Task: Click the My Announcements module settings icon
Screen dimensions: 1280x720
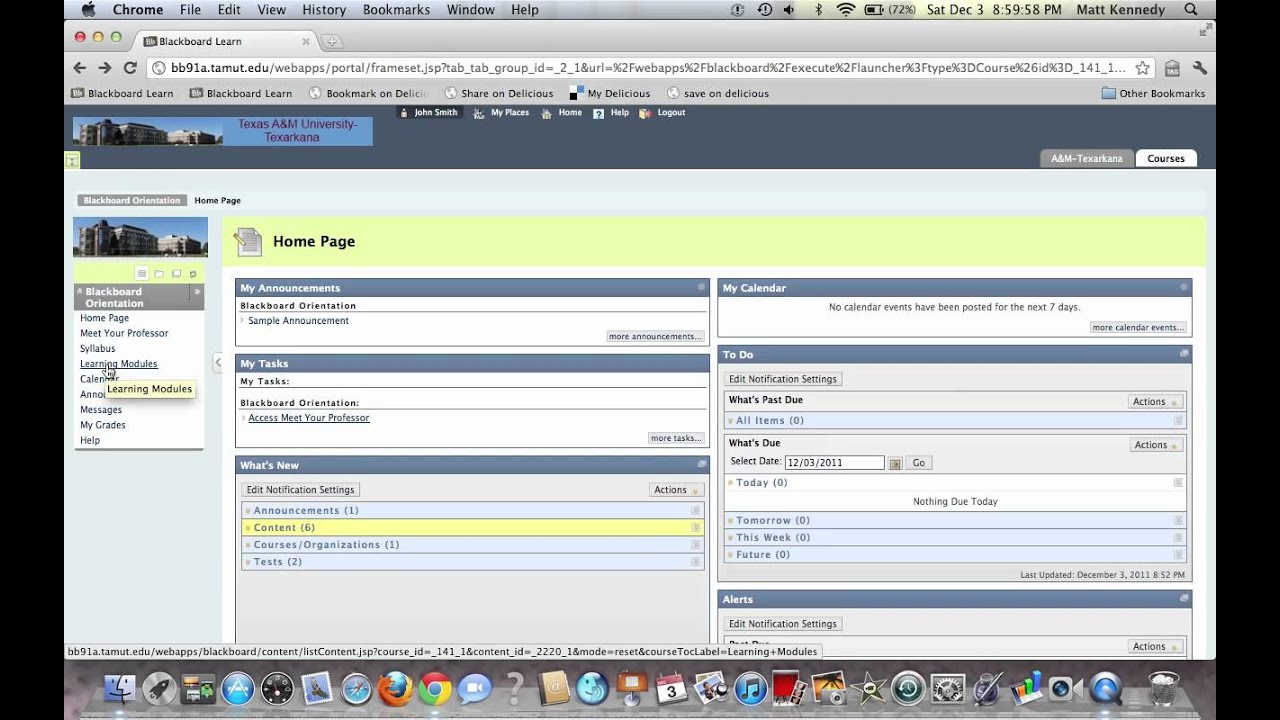Action: (x=702, y=288)
